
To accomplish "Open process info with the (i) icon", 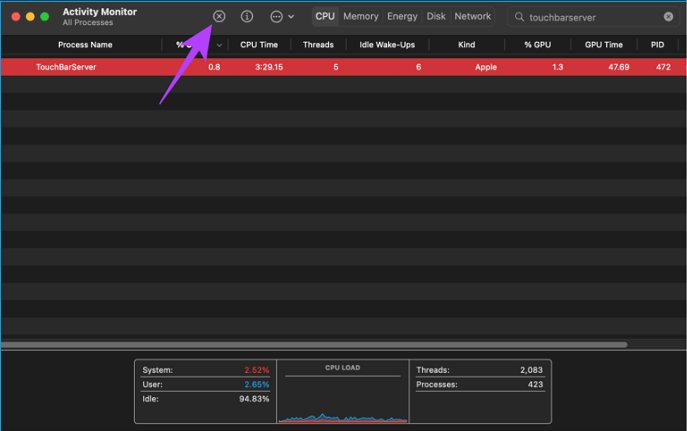I will point(247,16).
